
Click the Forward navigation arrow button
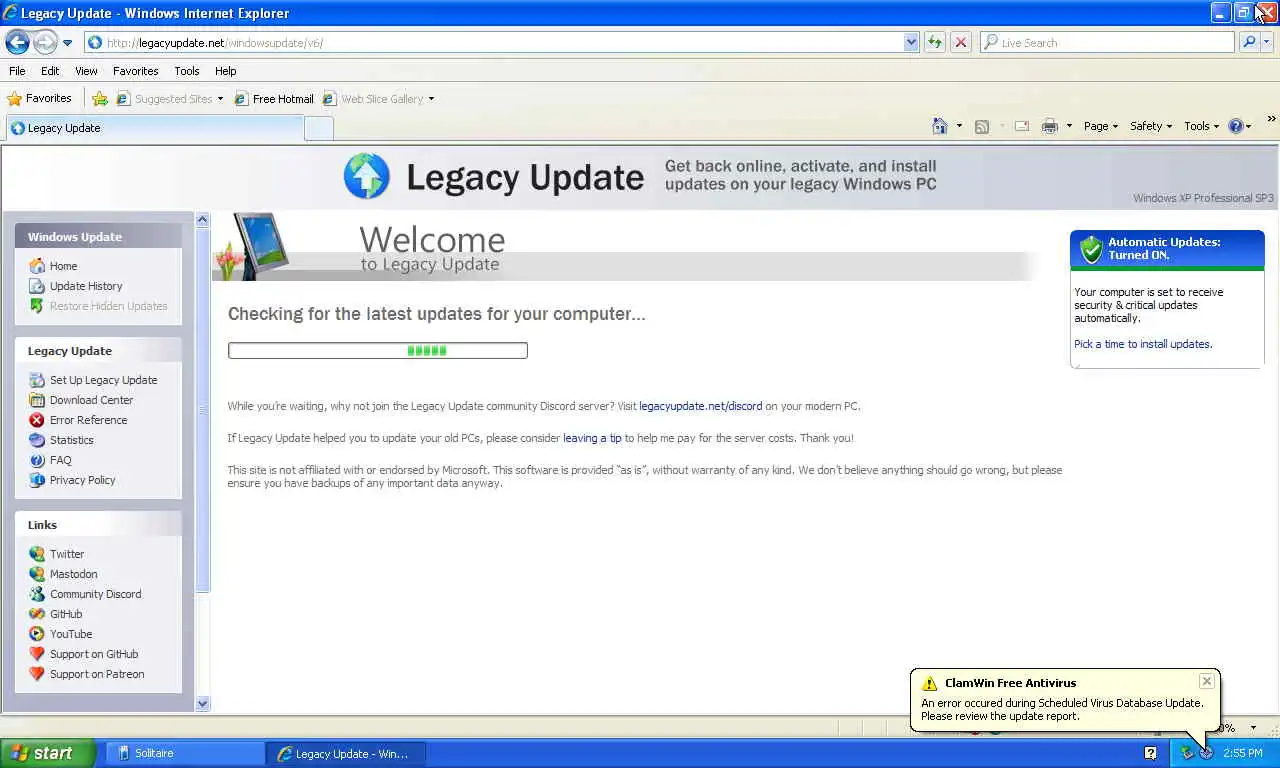(x=45, y=42)
